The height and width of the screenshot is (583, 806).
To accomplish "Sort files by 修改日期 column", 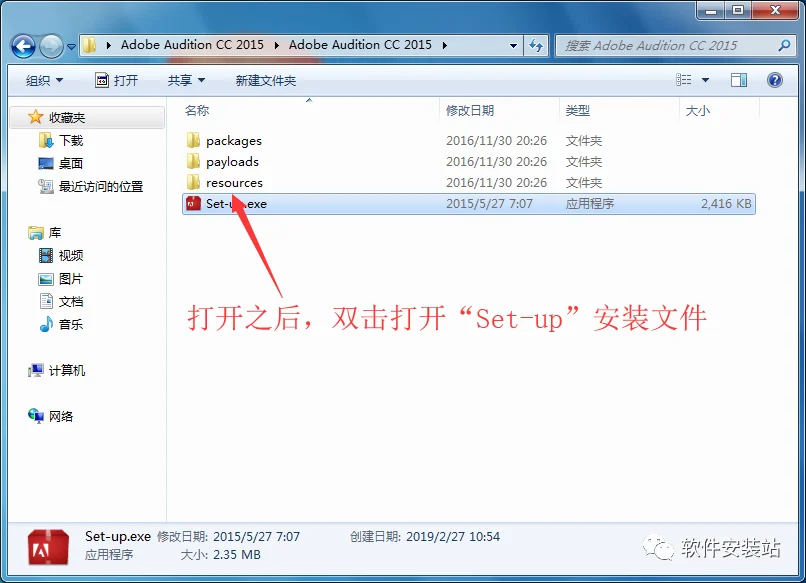I will click(470, 111).
